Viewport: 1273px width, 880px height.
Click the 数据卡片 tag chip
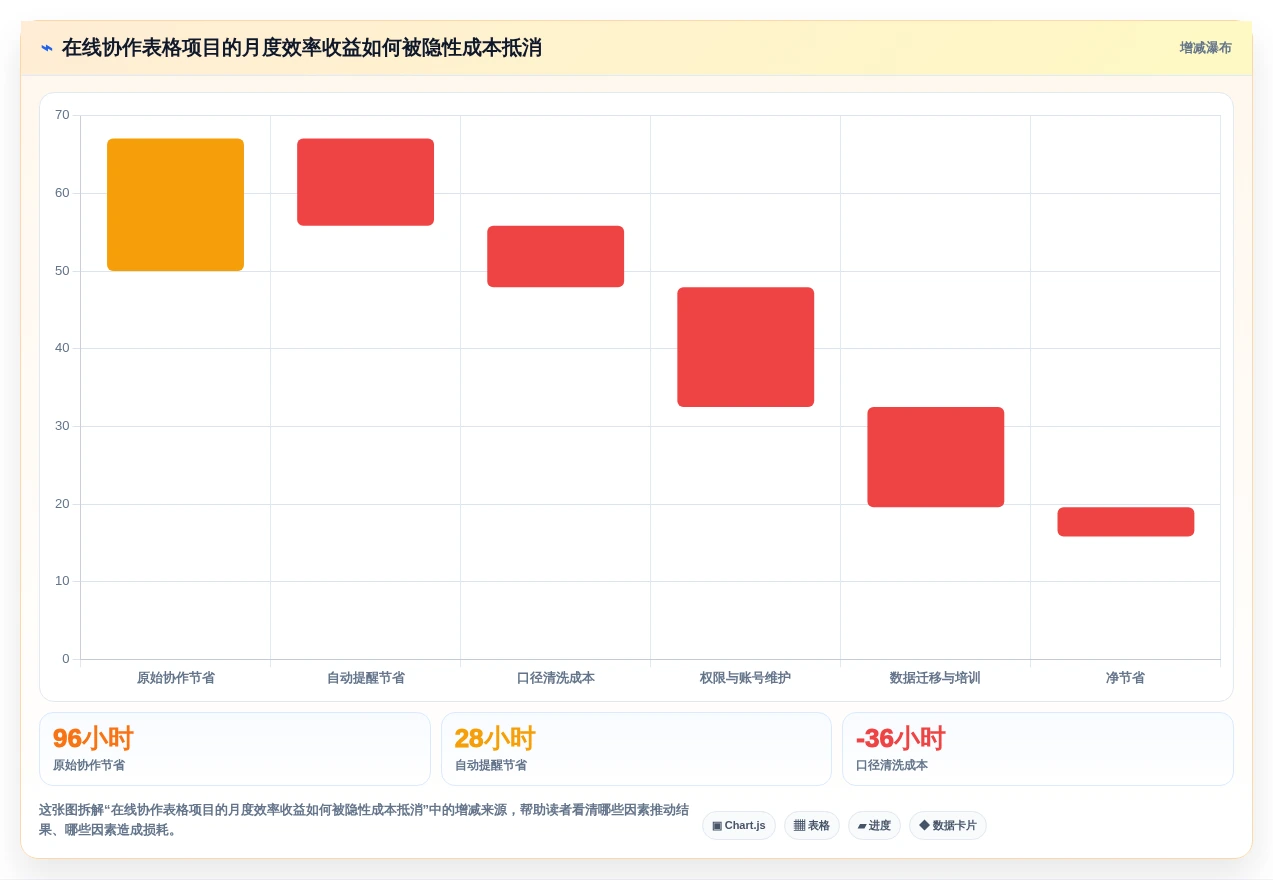pyautogui.click(x=948, y=826)
